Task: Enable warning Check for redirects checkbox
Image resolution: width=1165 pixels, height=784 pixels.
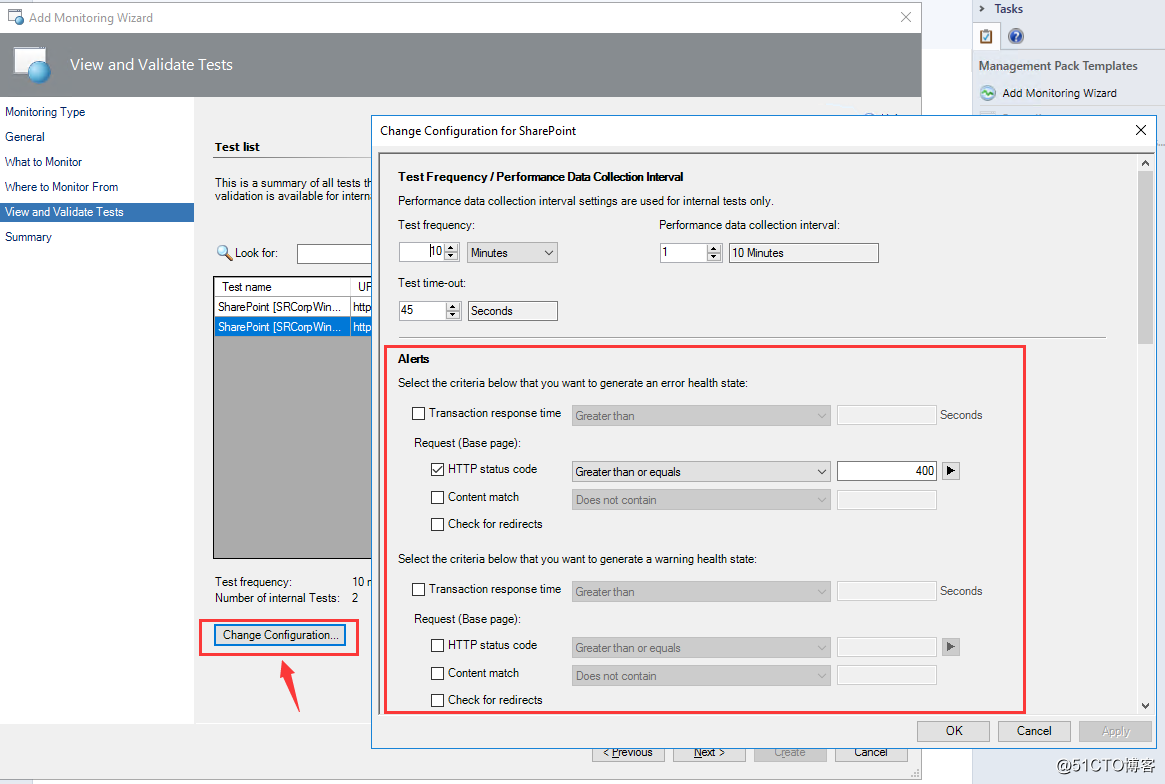Action: (438, 700)
